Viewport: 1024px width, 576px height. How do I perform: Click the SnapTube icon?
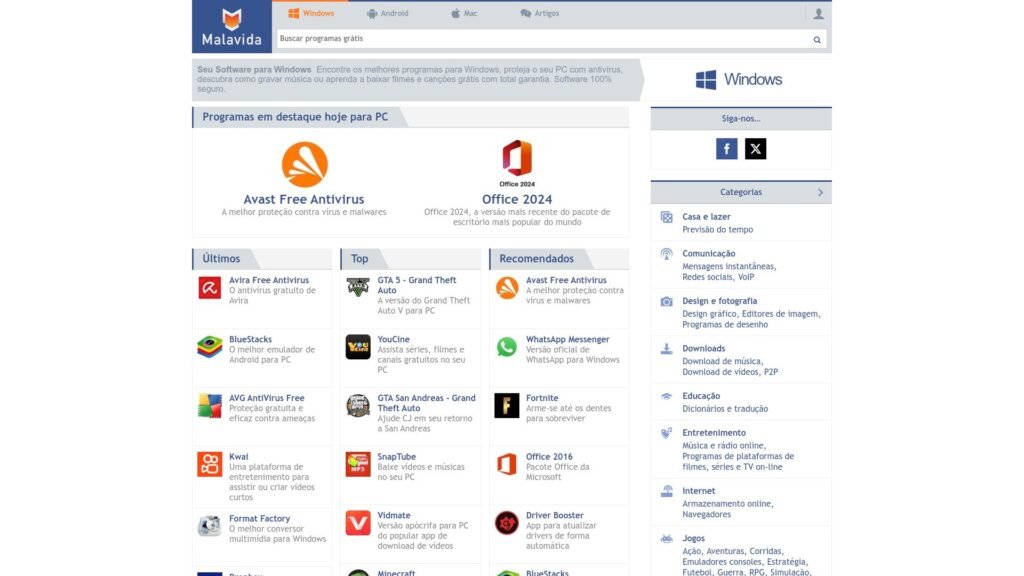pyautogui.click(x=358, y=464)
